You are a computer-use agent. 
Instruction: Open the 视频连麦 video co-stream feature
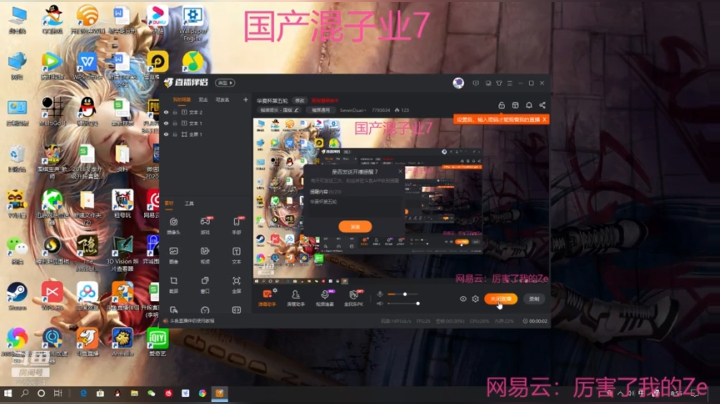(x=325, y=297)
